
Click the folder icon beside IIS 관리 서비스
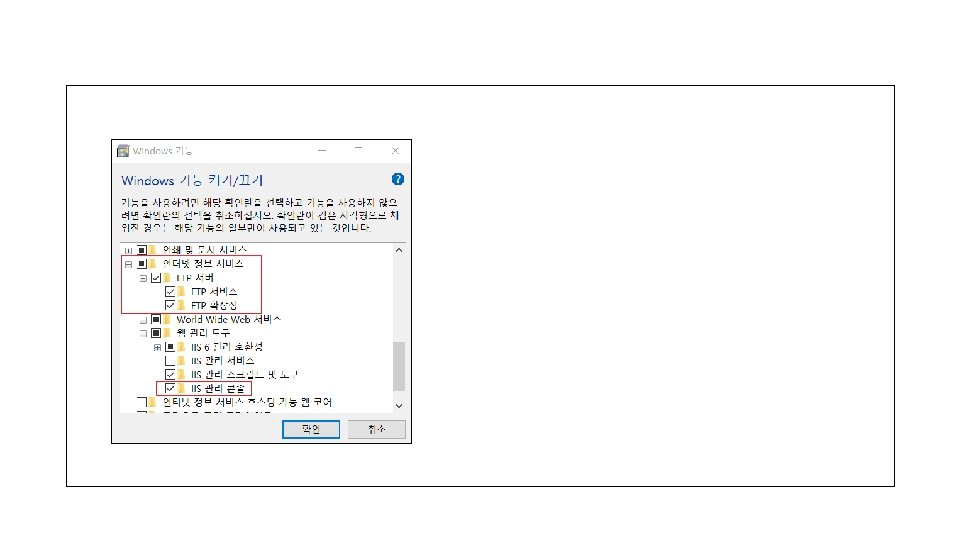[181, 361]
